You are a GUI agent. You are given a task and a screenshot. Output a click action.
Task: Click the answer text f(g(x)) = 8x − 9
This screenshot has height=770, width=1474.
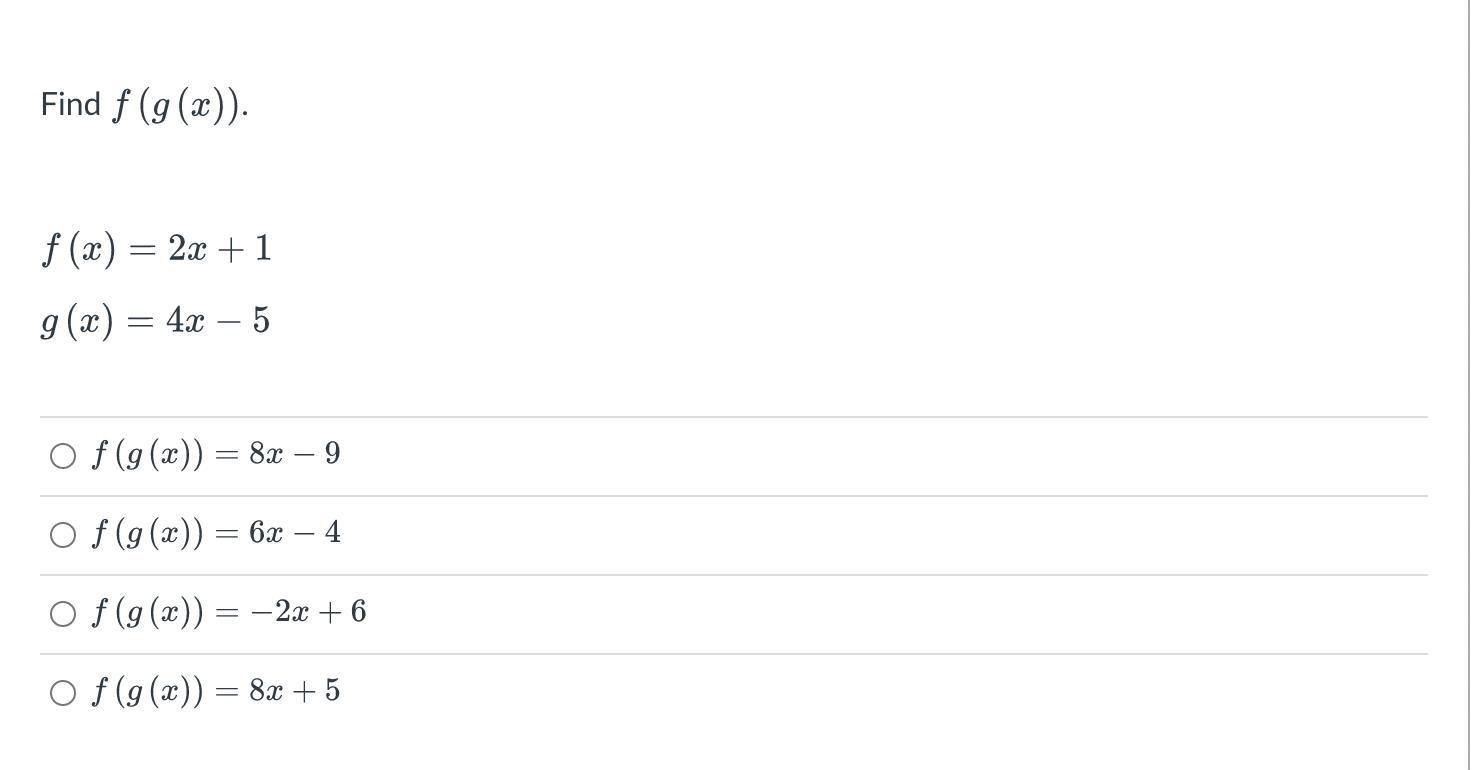tap(215, 455)
